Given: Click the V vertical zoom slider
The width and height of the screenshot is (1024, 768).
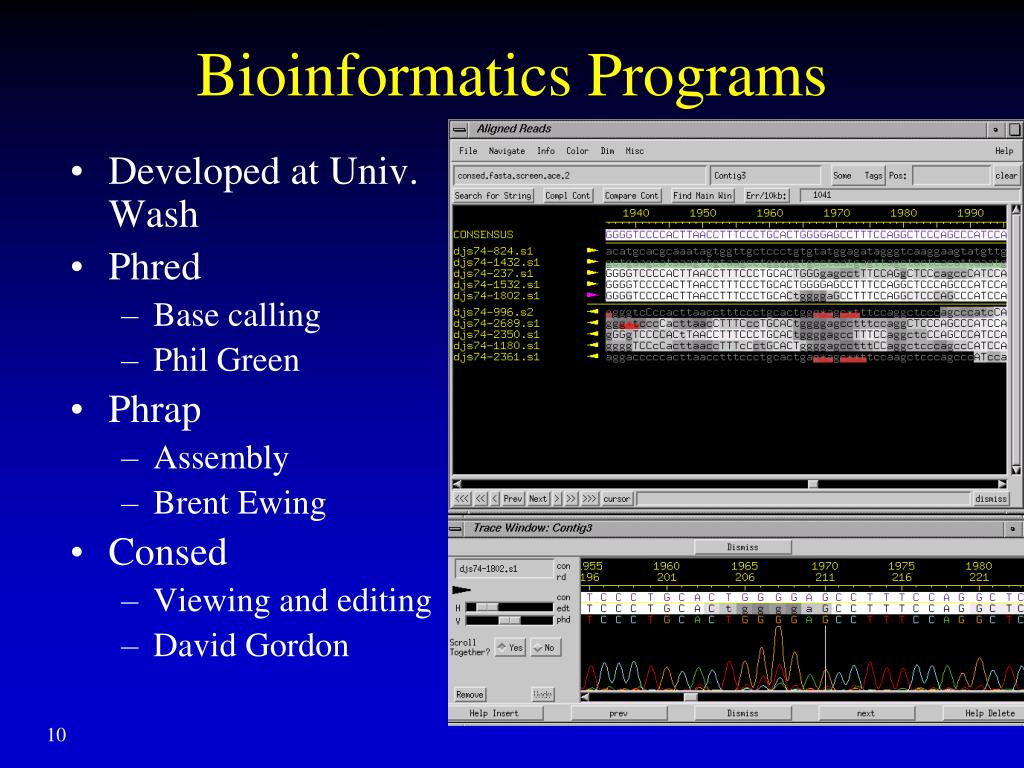Looking at the screenshot, I should 509,620.
